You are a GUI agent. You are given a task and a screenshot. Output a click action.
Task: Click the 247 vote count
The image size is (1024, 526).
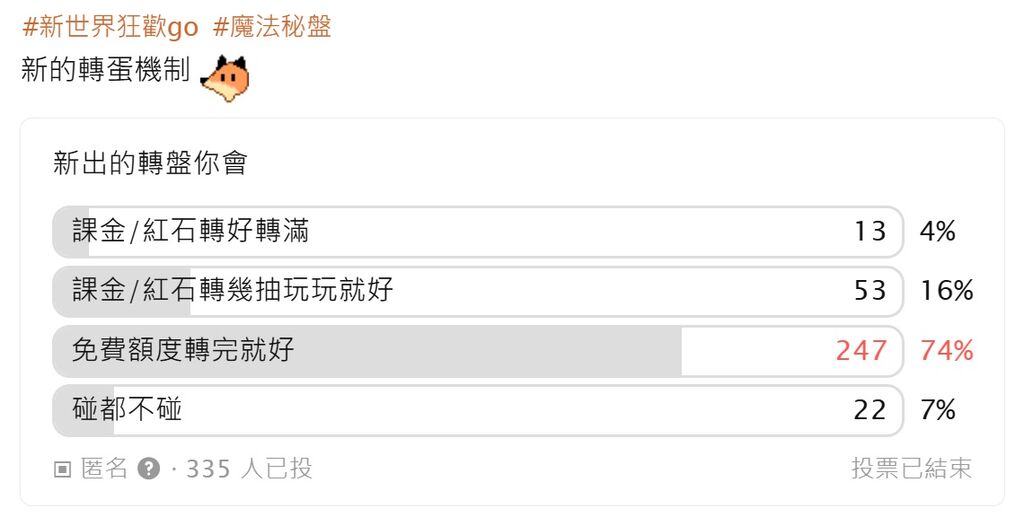(861, 351)
